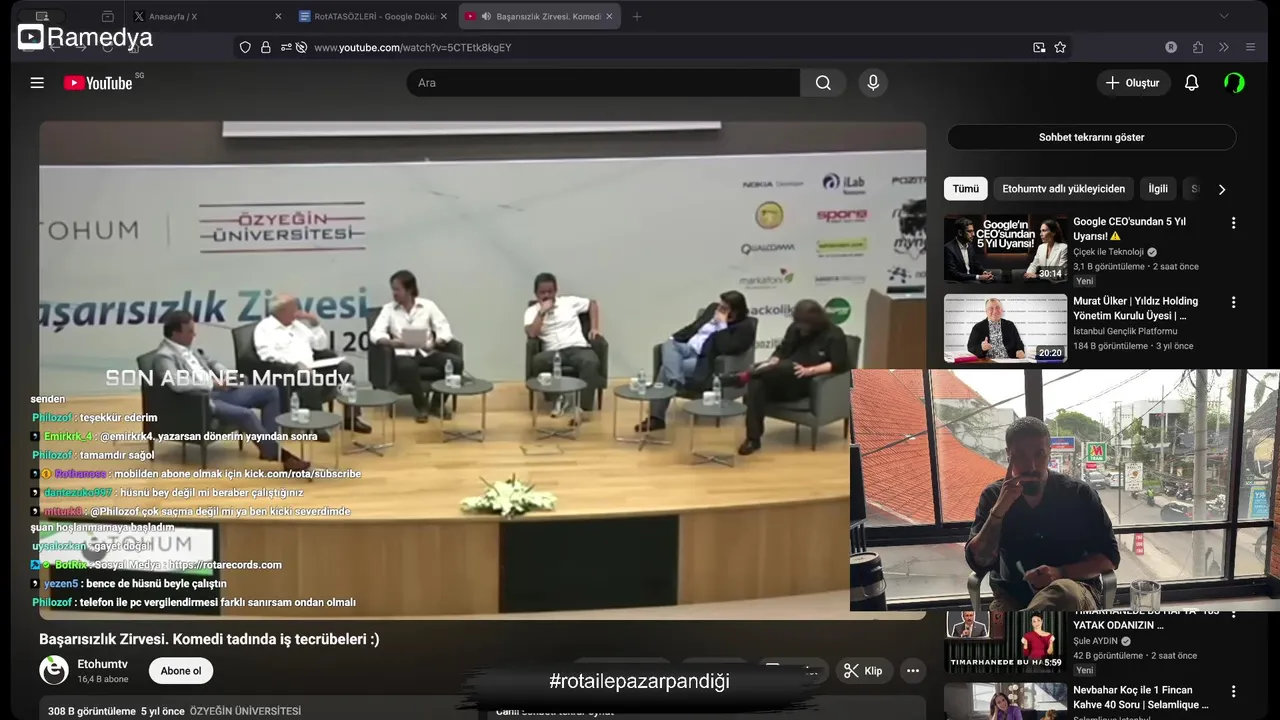Start voice search with microphone icon
The width and height of the screenshot is (1280, 720).
click(873, 83)
